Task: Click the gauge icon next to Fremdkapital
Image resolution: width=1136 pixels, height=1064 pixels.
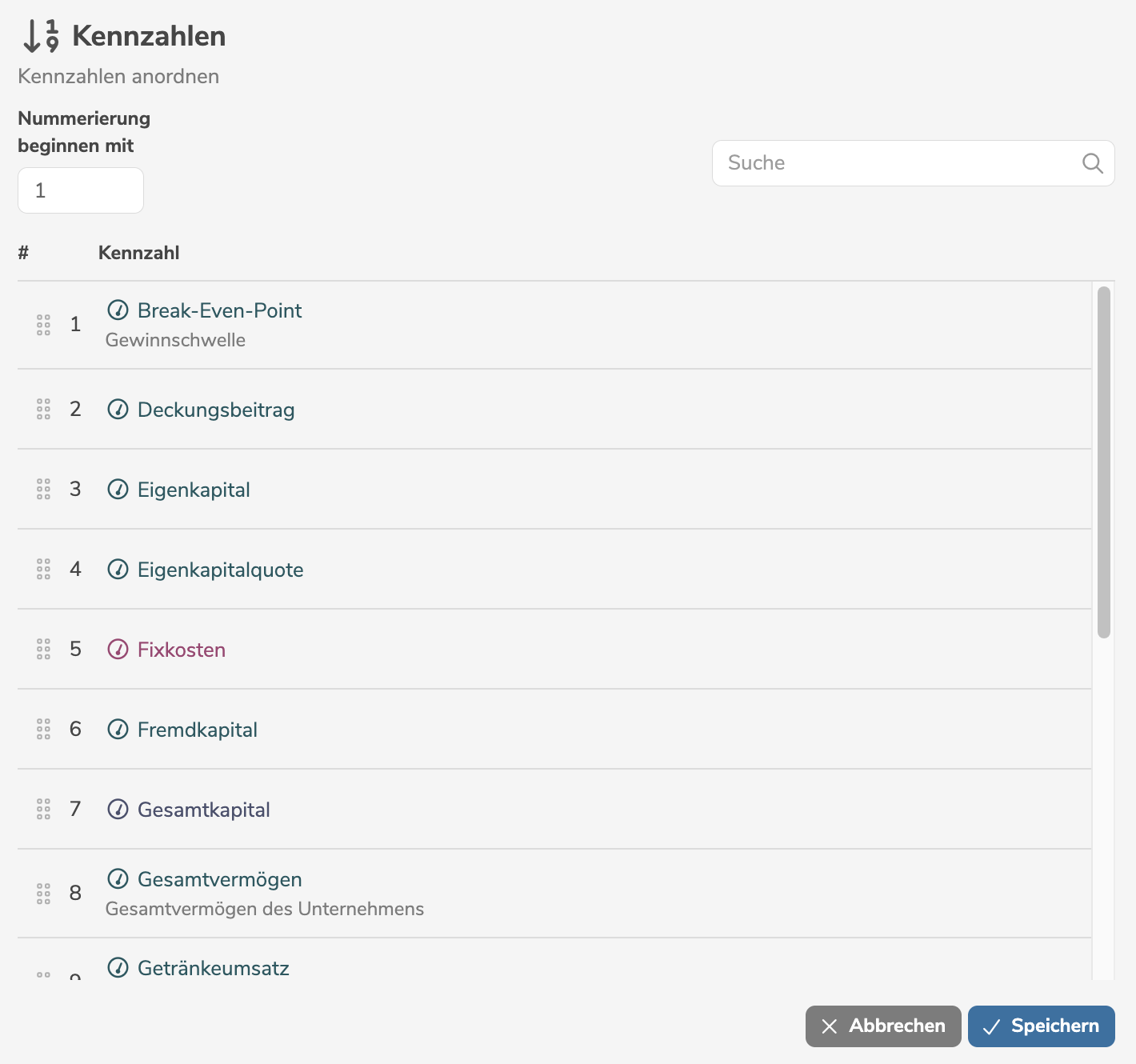Action: pyautogui.click(x=118, y=729)
